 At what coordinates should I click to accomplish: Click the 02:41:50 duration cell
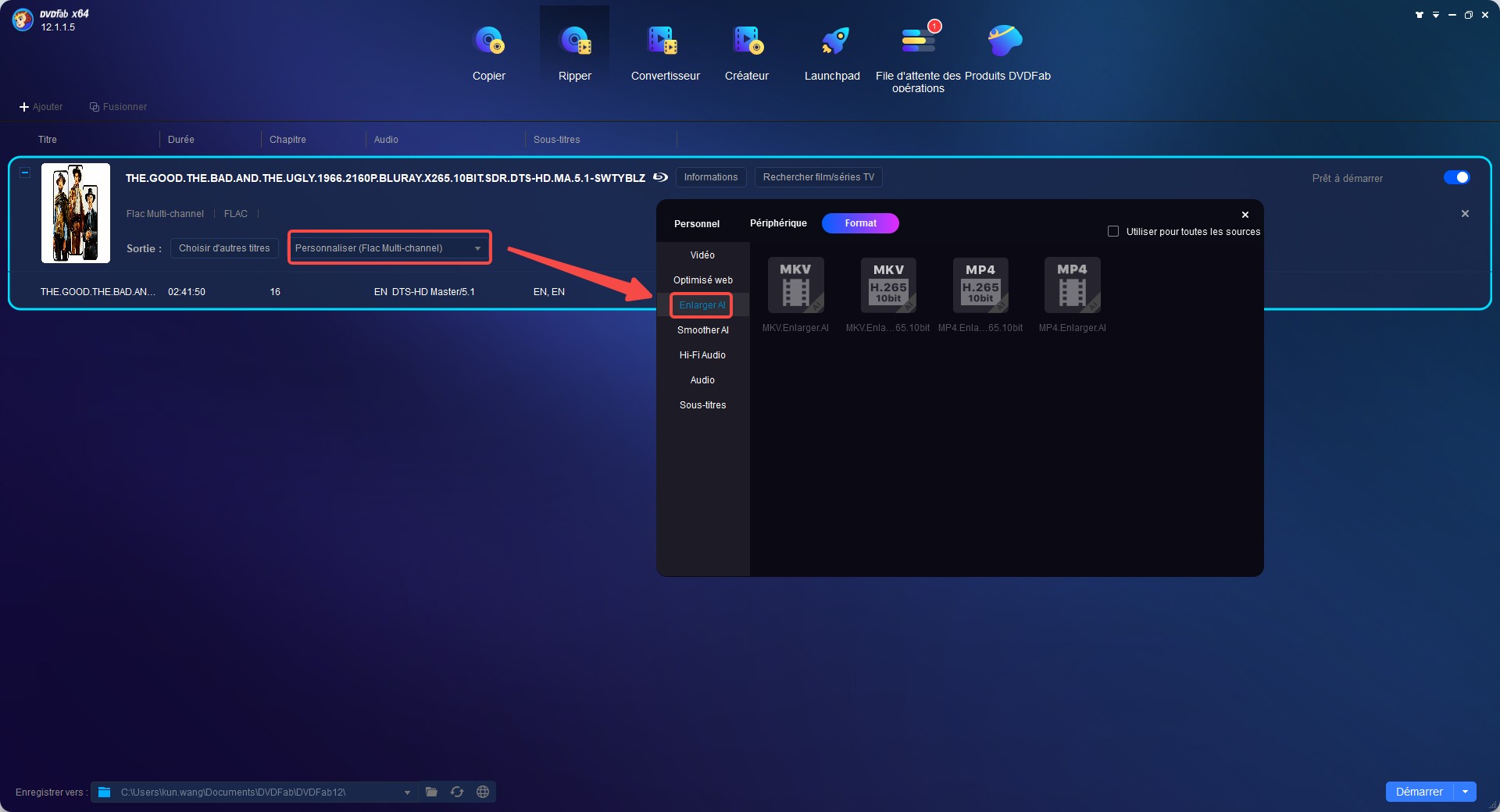click(x=187, y=292)
